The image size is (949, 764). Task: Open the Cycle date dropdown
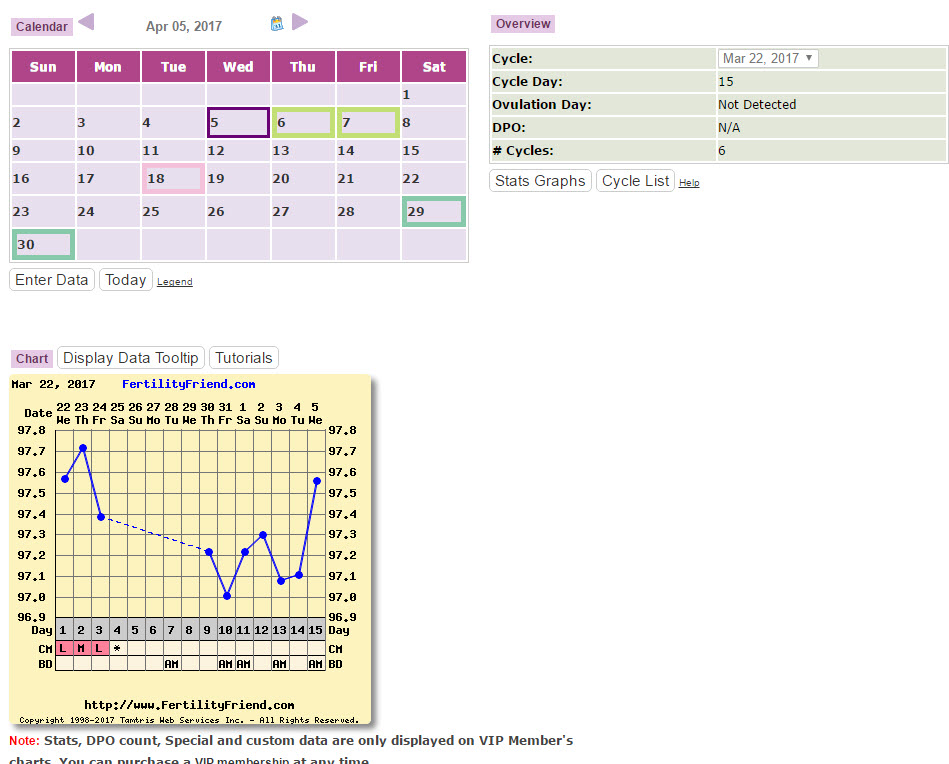768,58
